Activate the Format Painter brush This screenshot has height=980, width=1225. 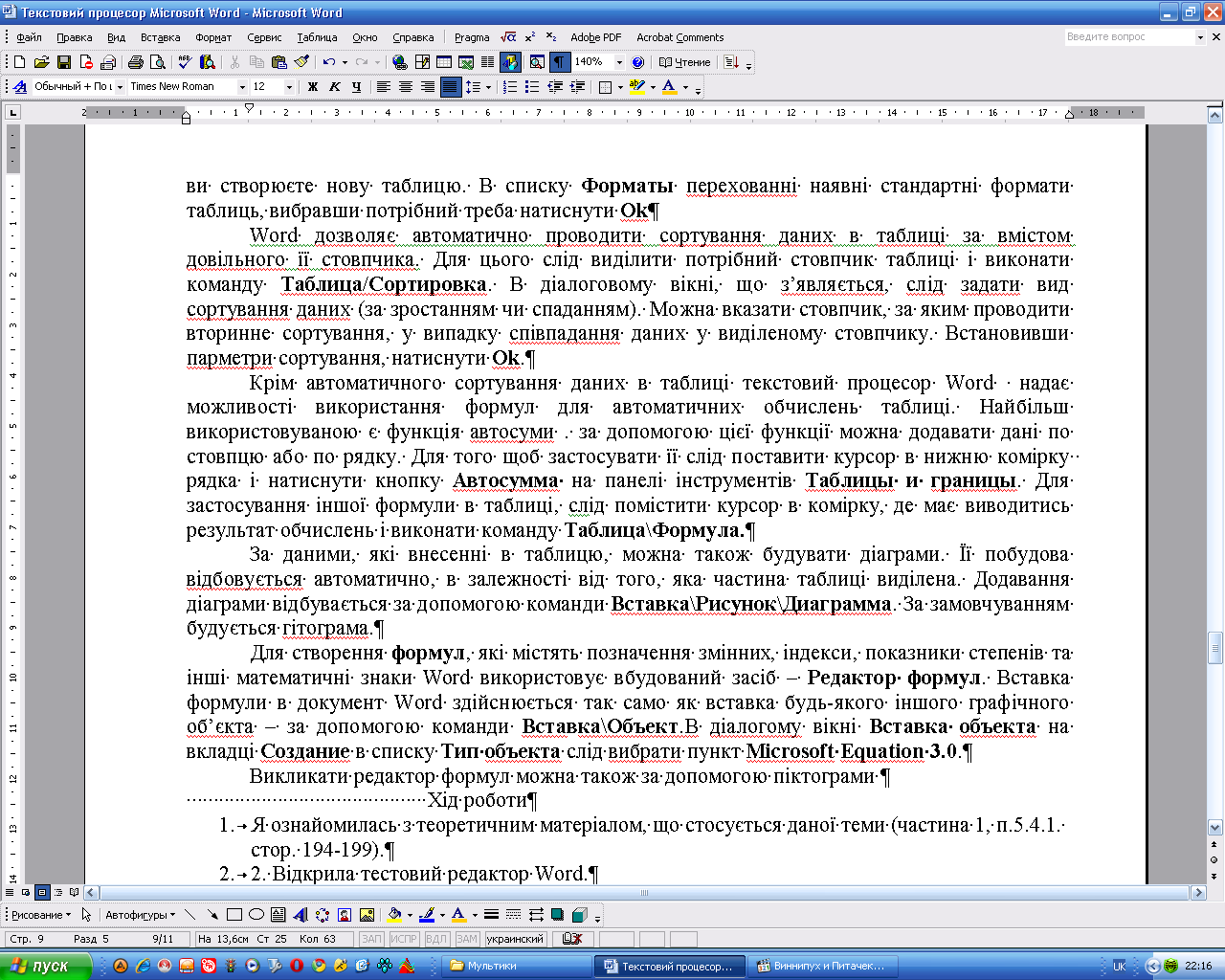301,62
